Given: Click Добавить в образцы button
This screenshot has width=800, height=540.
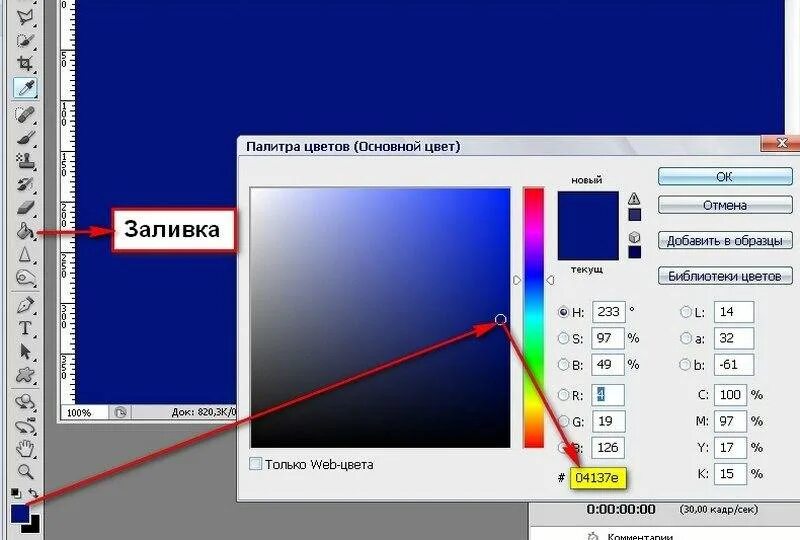Looking at the screenshot, I should click(725, 240).
